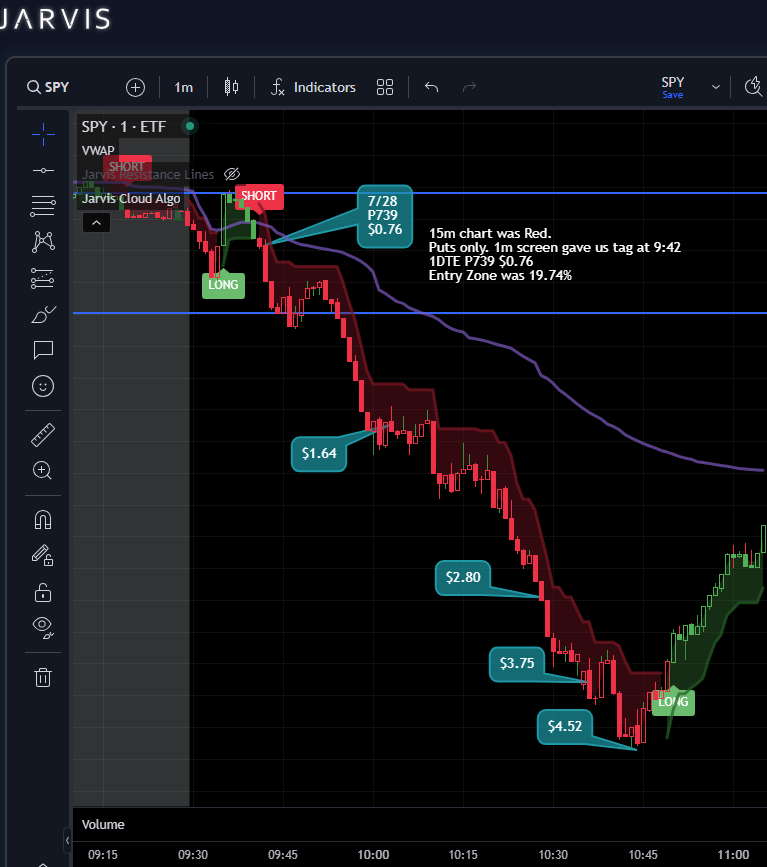
Task: Select the ruler measure tool
Action: click(x=43, y=435)
